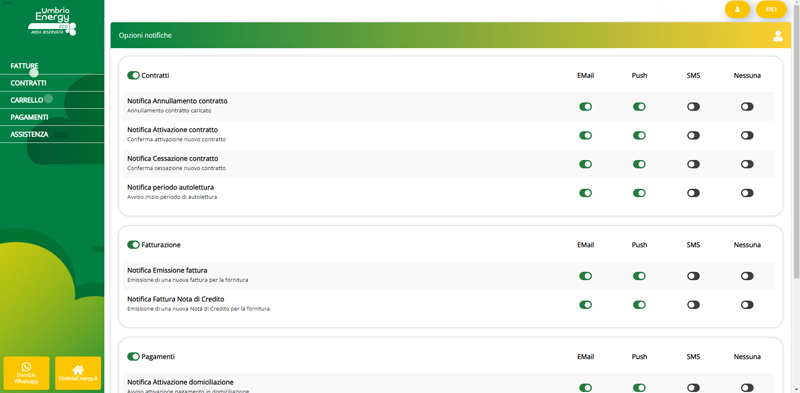Viewport: 800px width, 393px height.
Task: Enable SMS for Notifica Annullamento contratto
Action: click(693, 107)
